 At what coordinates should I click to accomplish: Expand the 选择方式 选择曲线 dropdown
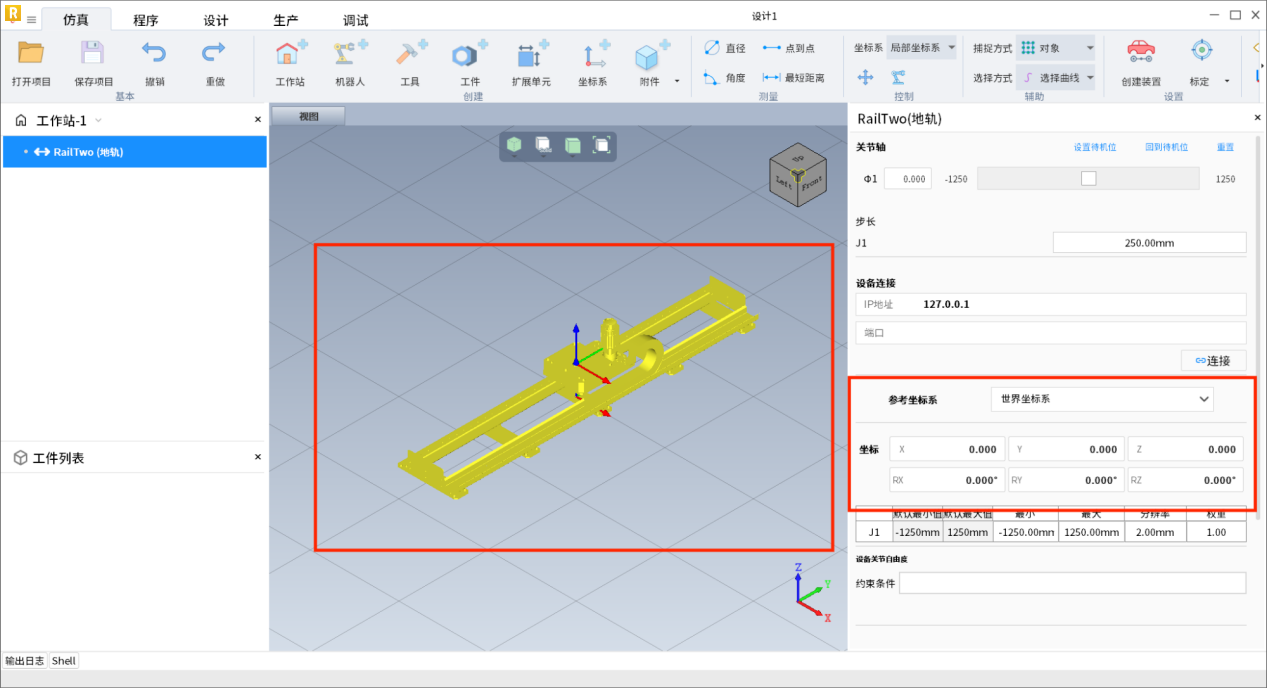(x=1056, y=77)
